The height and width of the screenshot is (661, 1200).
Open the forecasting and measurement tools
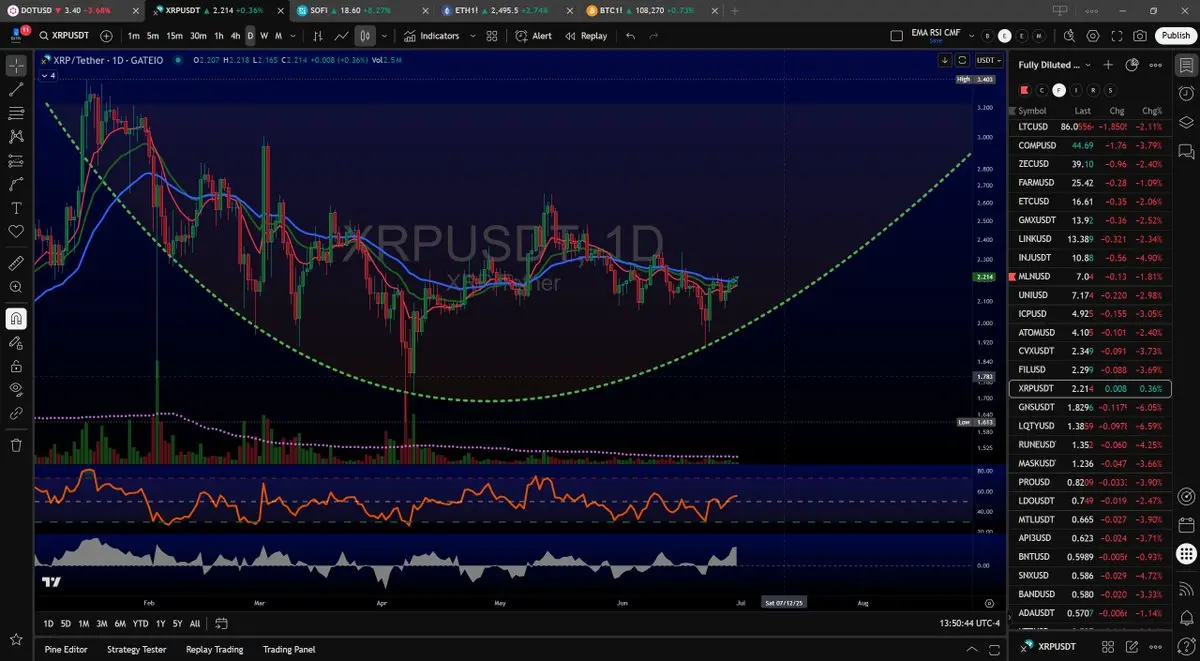pos(16,160)
